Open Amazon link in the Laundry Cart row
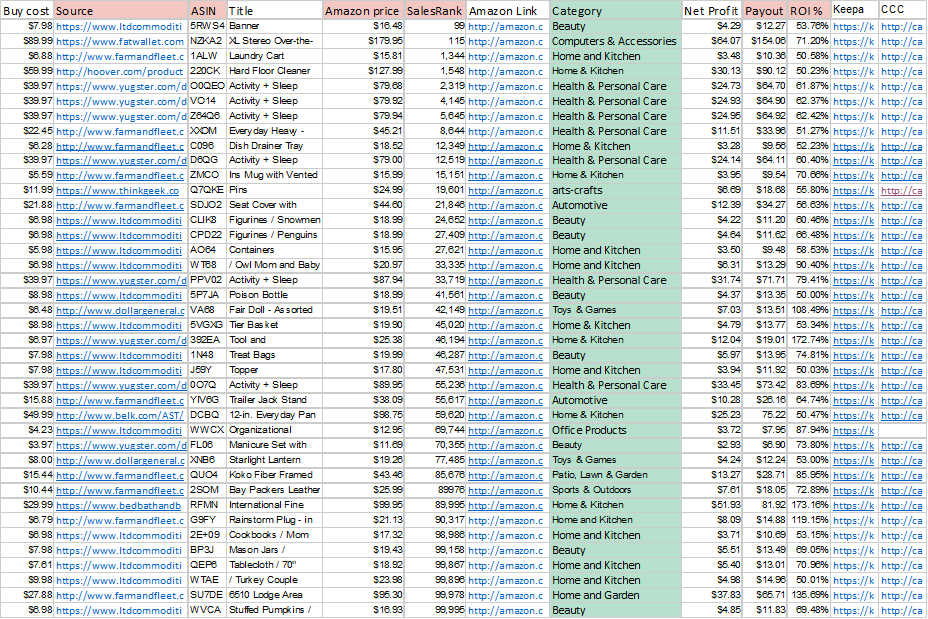 [505, 57]
